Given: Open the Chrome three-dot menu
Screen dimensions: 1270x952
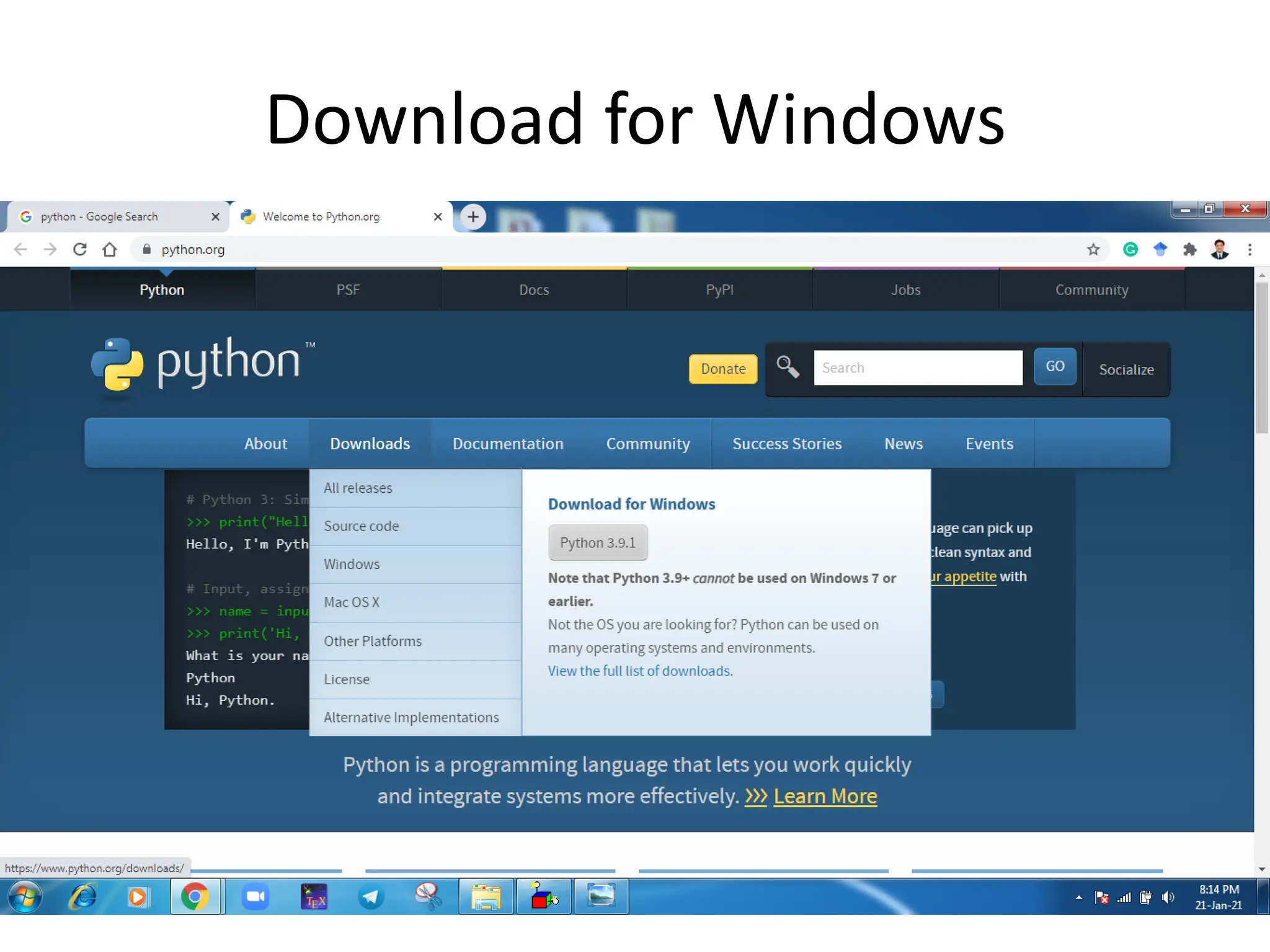Looking at the screenshot, I should pos(1250,249).
